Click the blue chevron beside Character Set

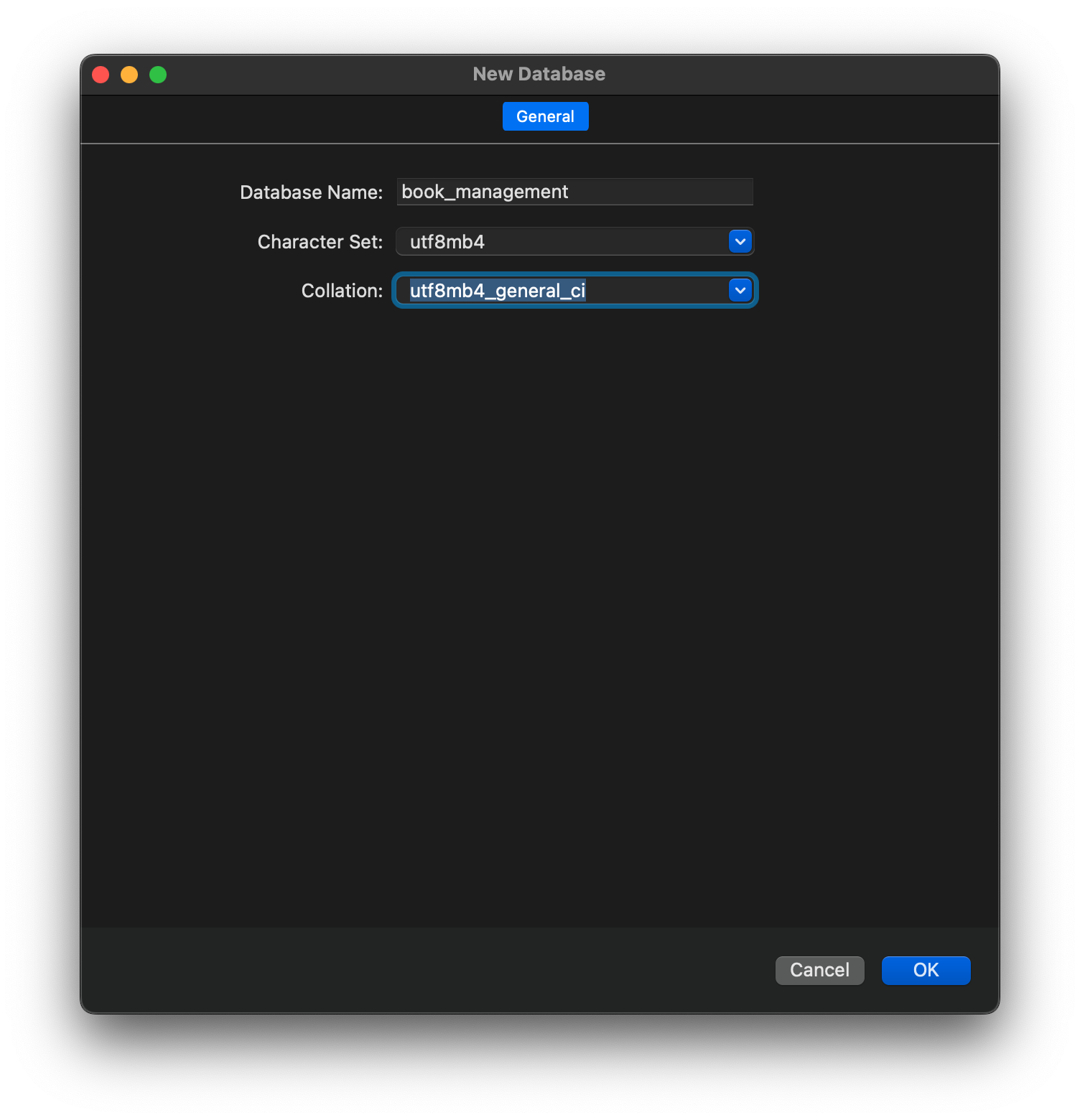tap(740, 241)
